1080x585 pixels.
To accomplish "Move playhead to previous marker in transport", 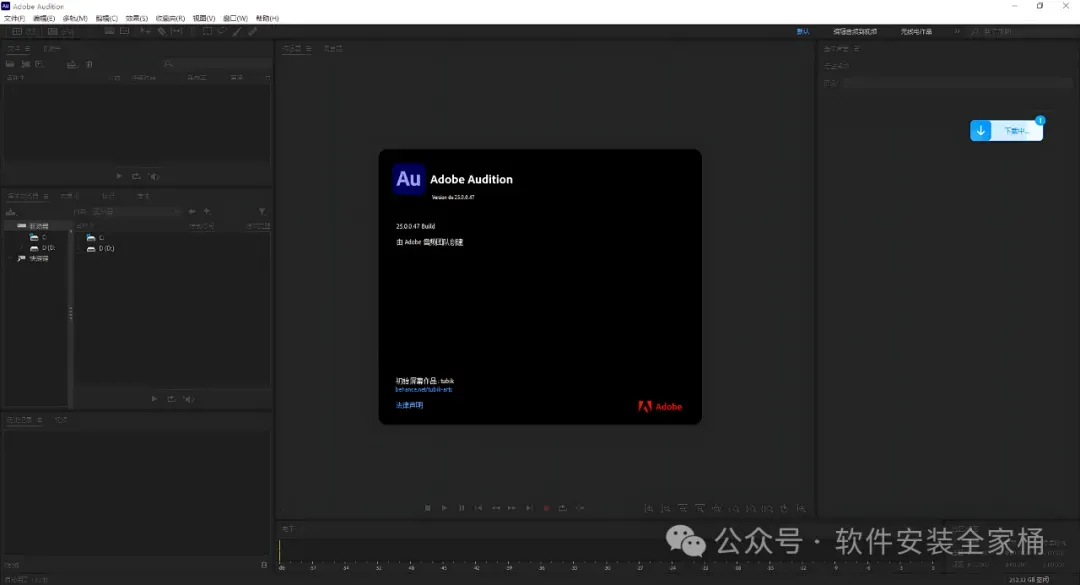I will tap(479, 508).
